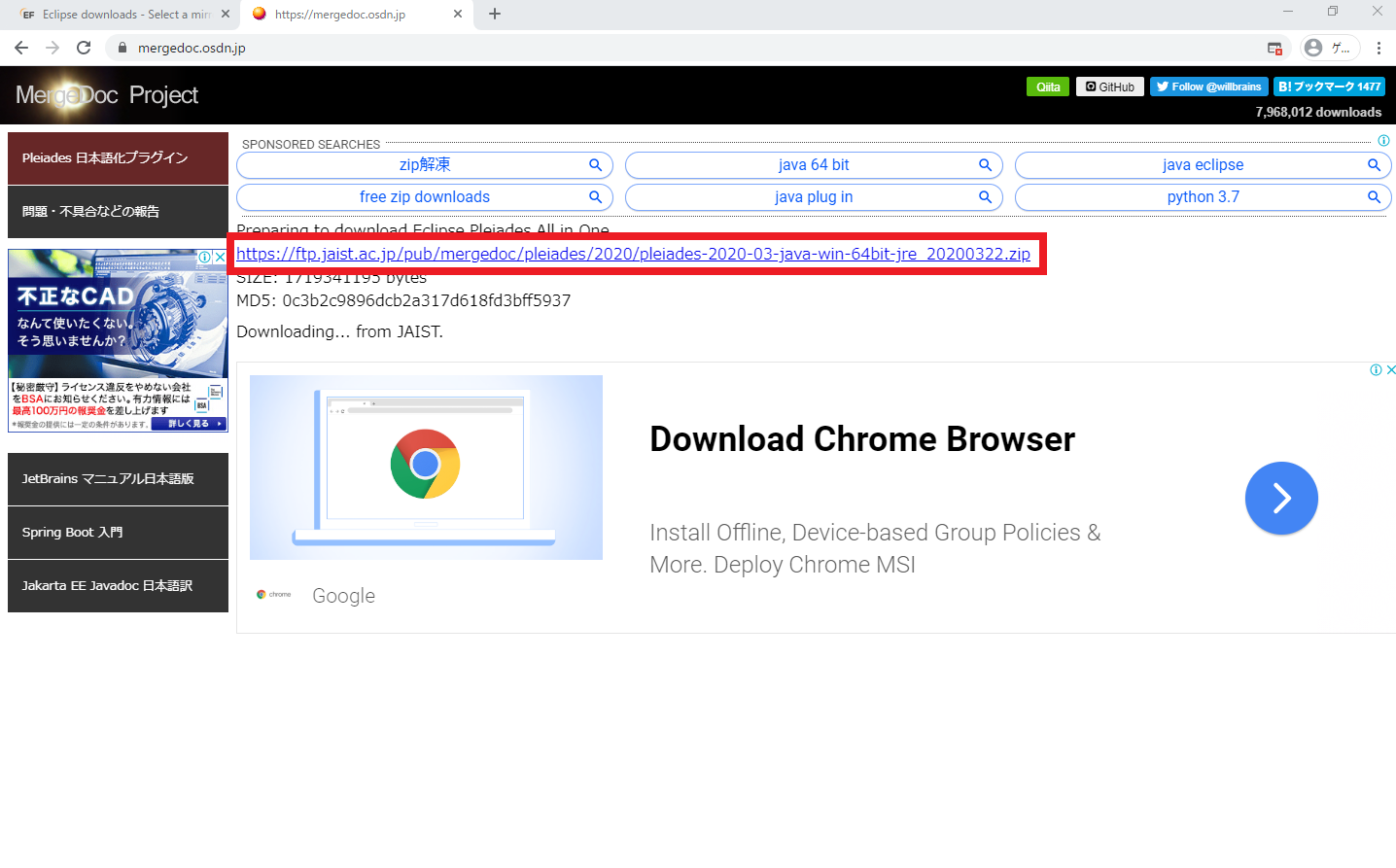The image size is (1396, 868).
Task: Switch to the Eclipse downloads tab
Action: pos(124,14)
